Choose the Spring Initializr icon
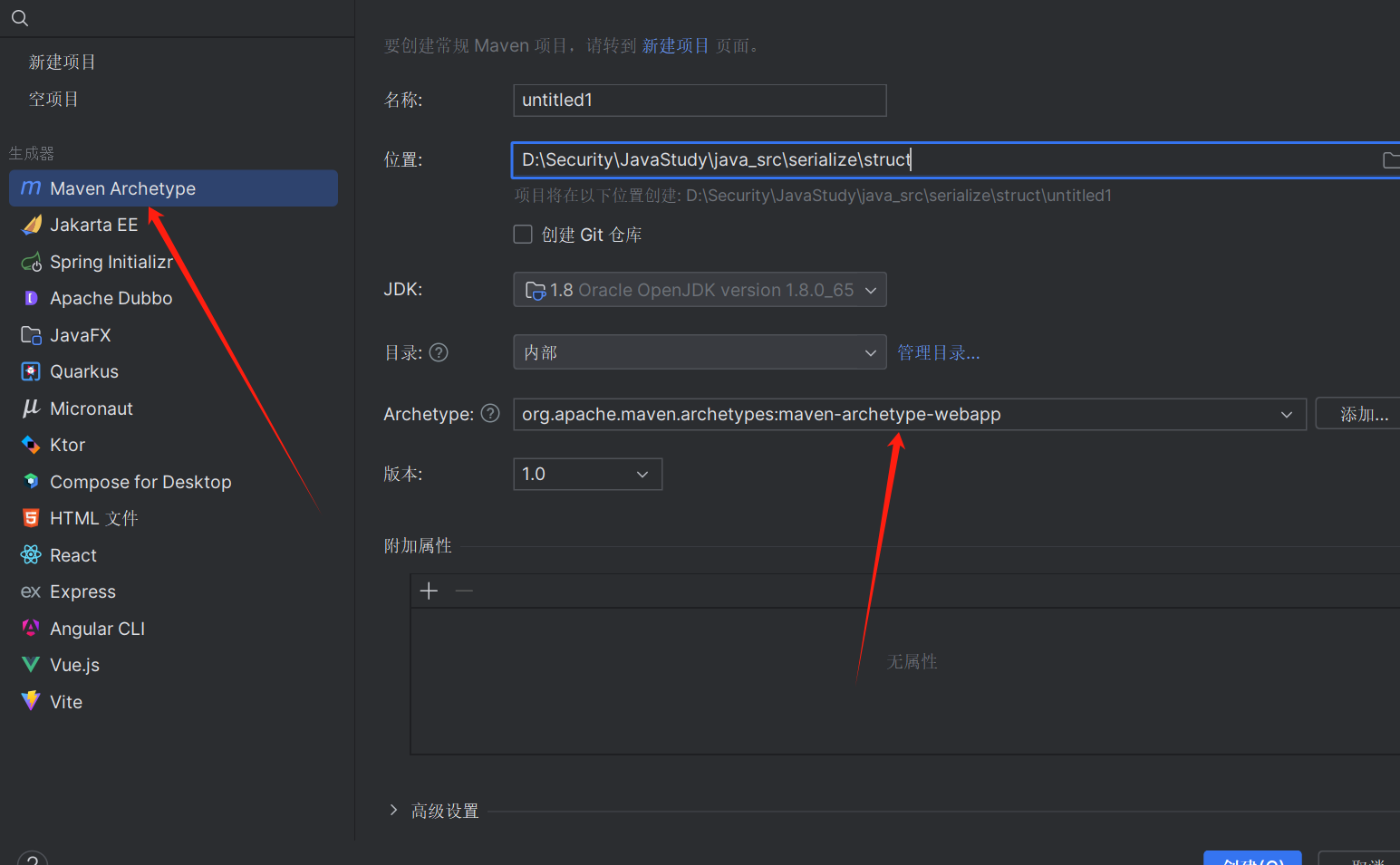Image resolution: width=1400 pixels, height=865 pixels. 31,262
